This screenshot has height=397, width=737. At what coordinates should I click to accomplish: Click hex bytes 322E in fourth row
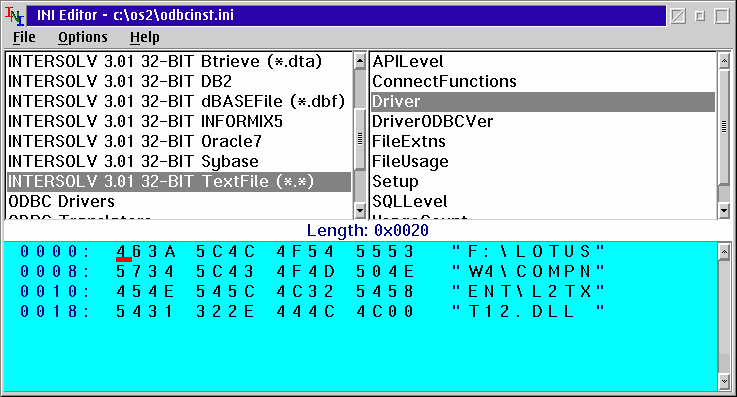[226, 311]
